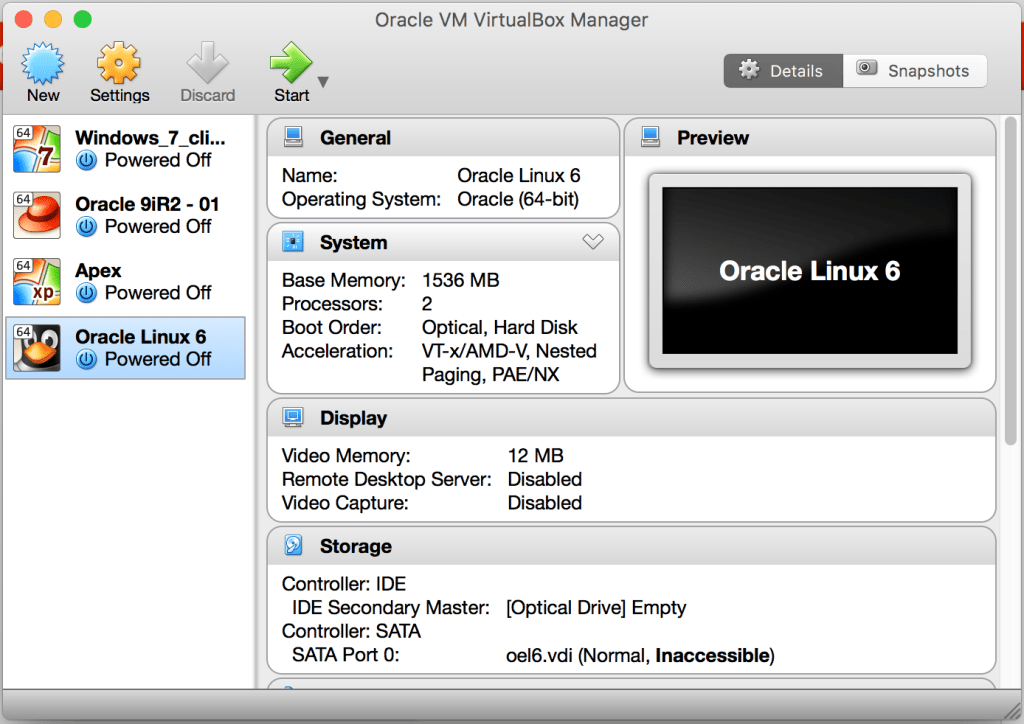Viewport: 1024px width, 724px height.
Task: Click the VT-x/AMD-V acceleration value
Action: (509, 362)
